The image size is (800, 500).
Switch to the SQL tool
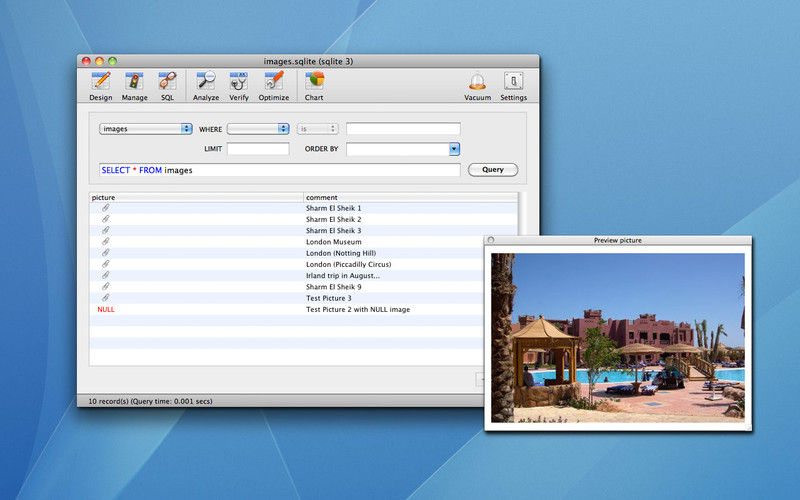click(167, 86)
